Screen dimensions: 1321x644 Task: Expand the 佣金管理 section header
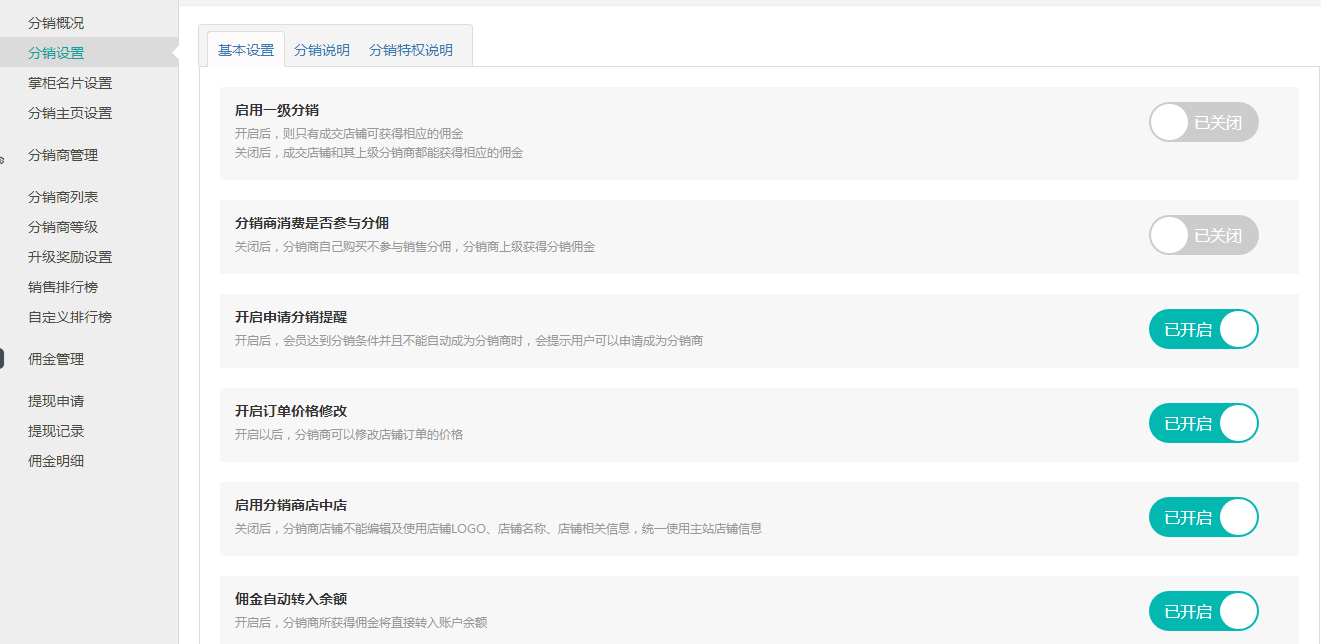(x=56, y=359)
